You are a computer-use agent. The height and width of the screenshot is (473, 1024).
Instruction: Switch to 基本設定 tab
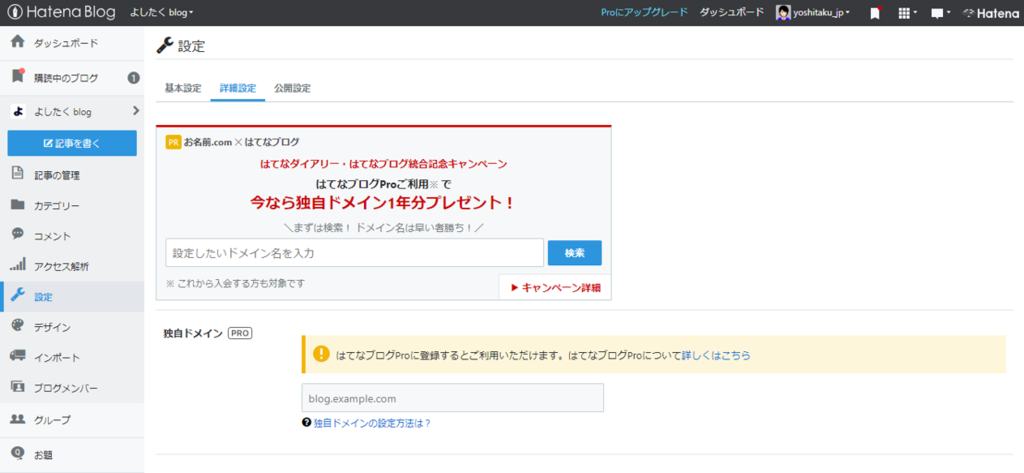(183, 88)
